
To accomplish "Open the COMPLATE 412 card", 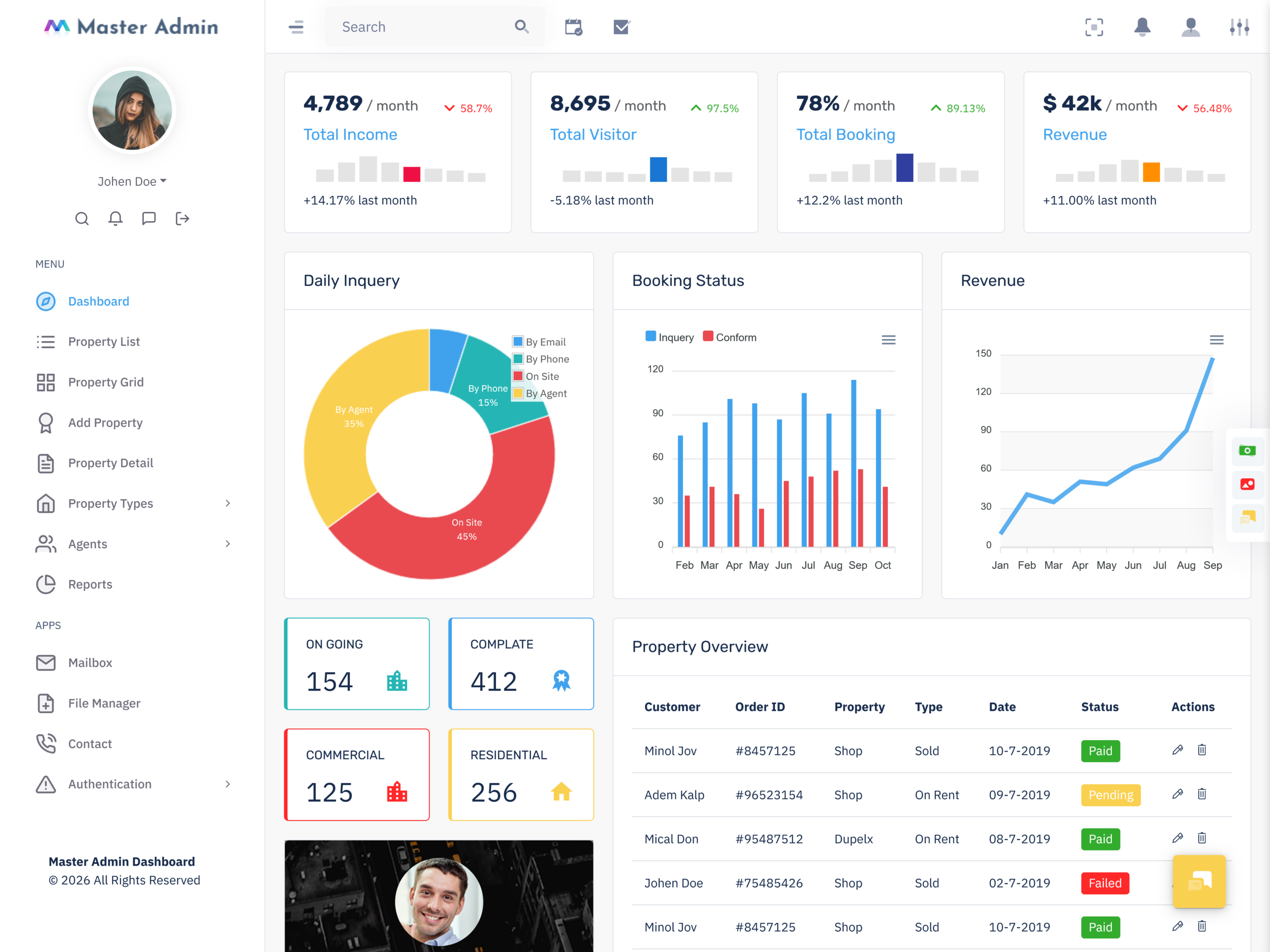I will click(521, 664).
